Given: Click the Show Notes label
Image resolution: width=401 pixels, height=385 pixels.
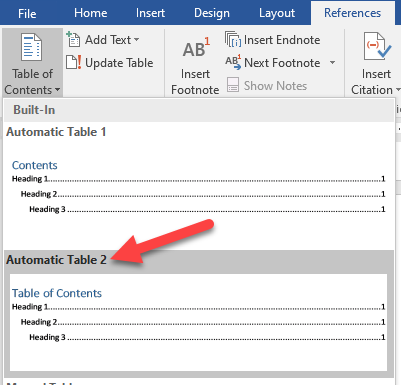Looking at the screenshot, I should [x=275, y=86].
